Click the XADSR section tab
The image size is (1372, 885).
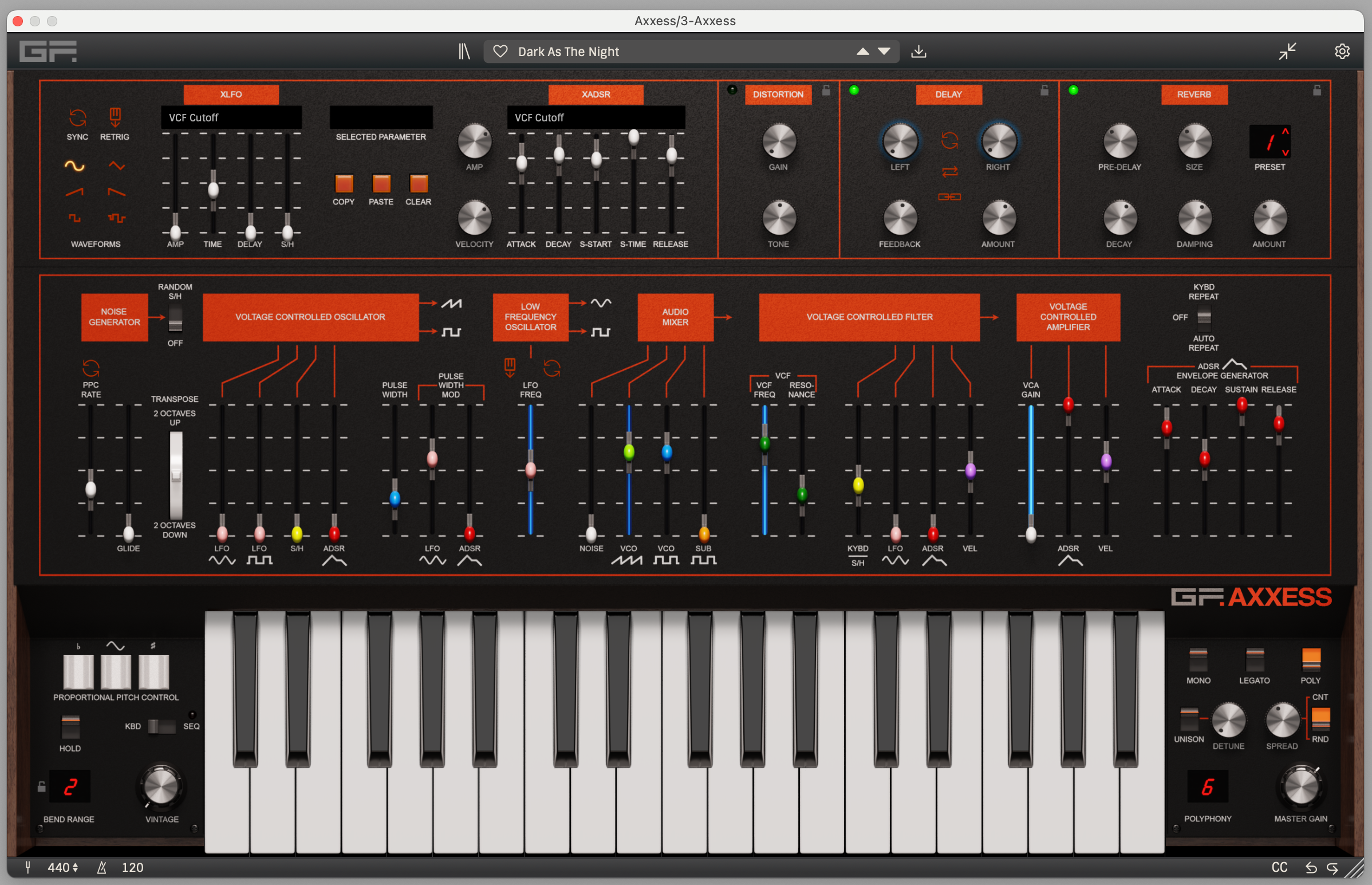[596, 94]
